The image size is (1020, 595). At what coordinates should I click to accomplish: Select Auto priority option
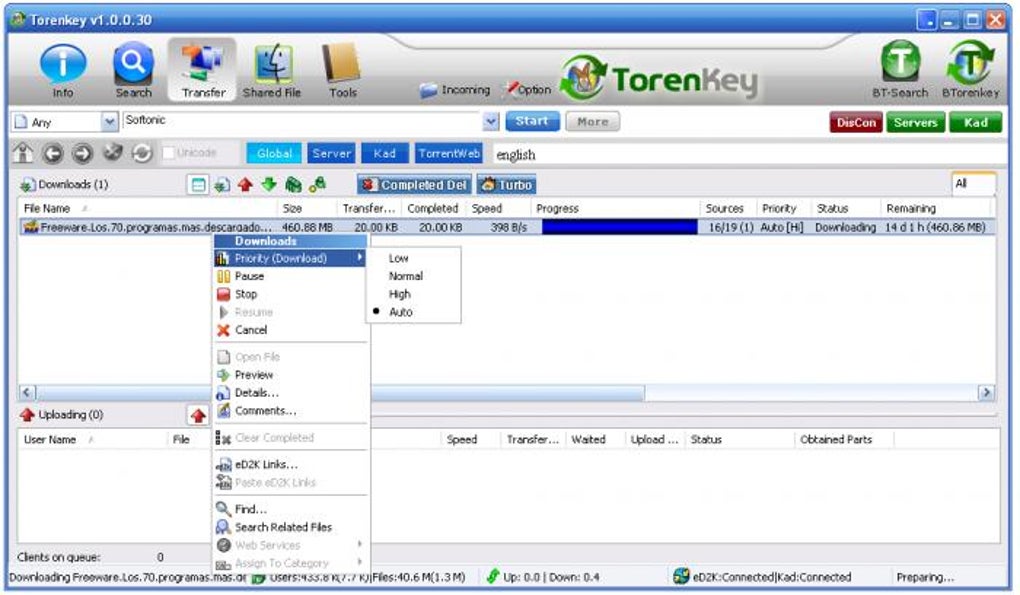point(413,312)
